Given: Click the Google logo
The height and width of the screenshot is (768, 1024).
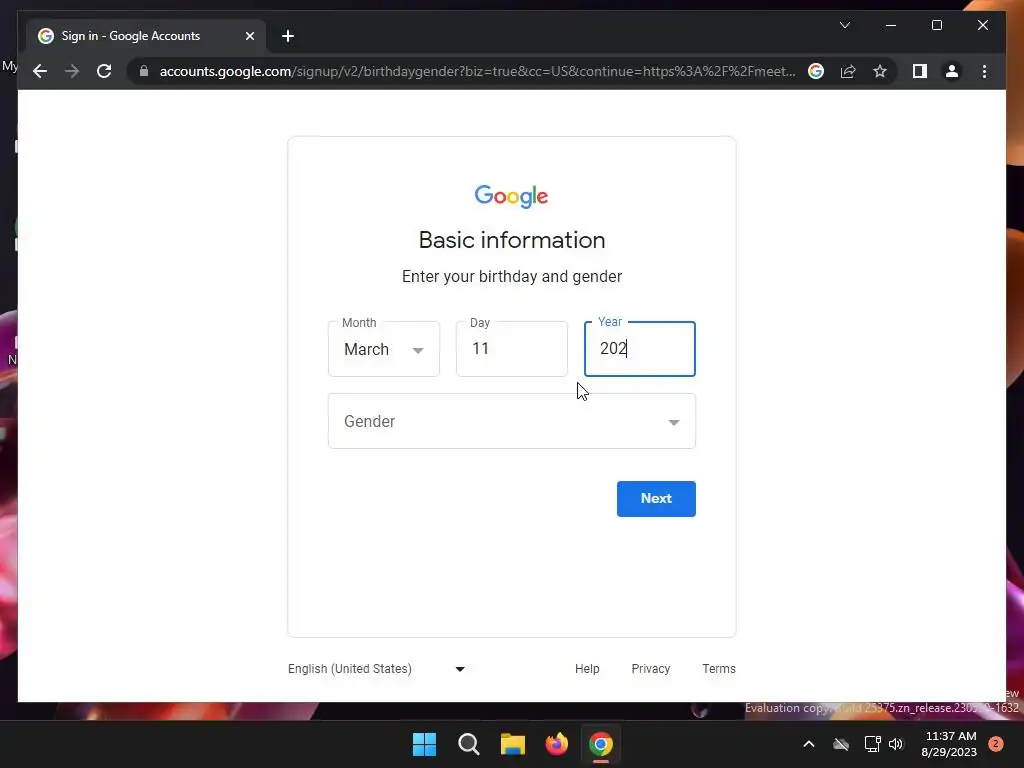Looking at the screenshot, I should click(511, 197).
